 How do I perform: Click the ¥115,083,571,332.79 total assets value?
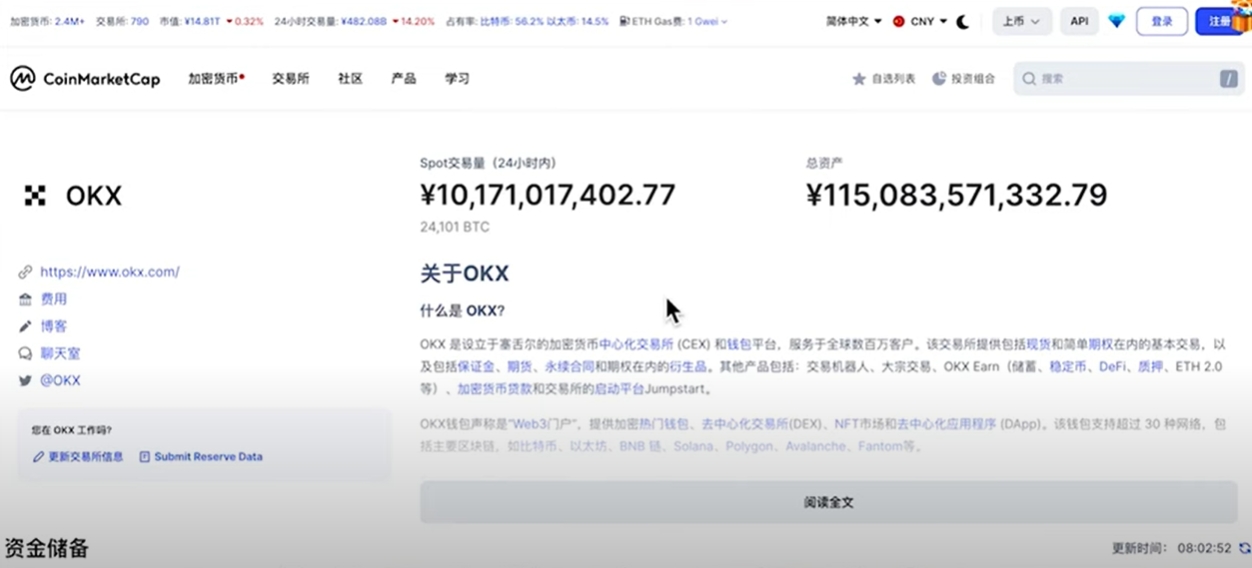(x=957, y=195)
